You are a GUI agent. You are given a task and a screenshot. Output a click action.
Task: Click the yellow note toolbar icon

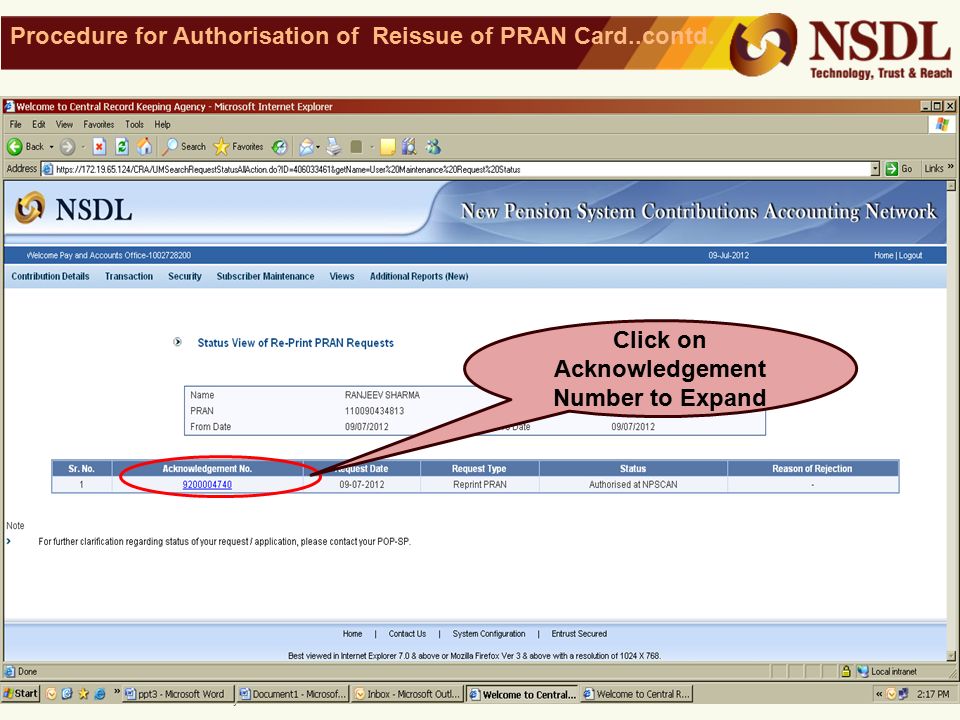388,147
